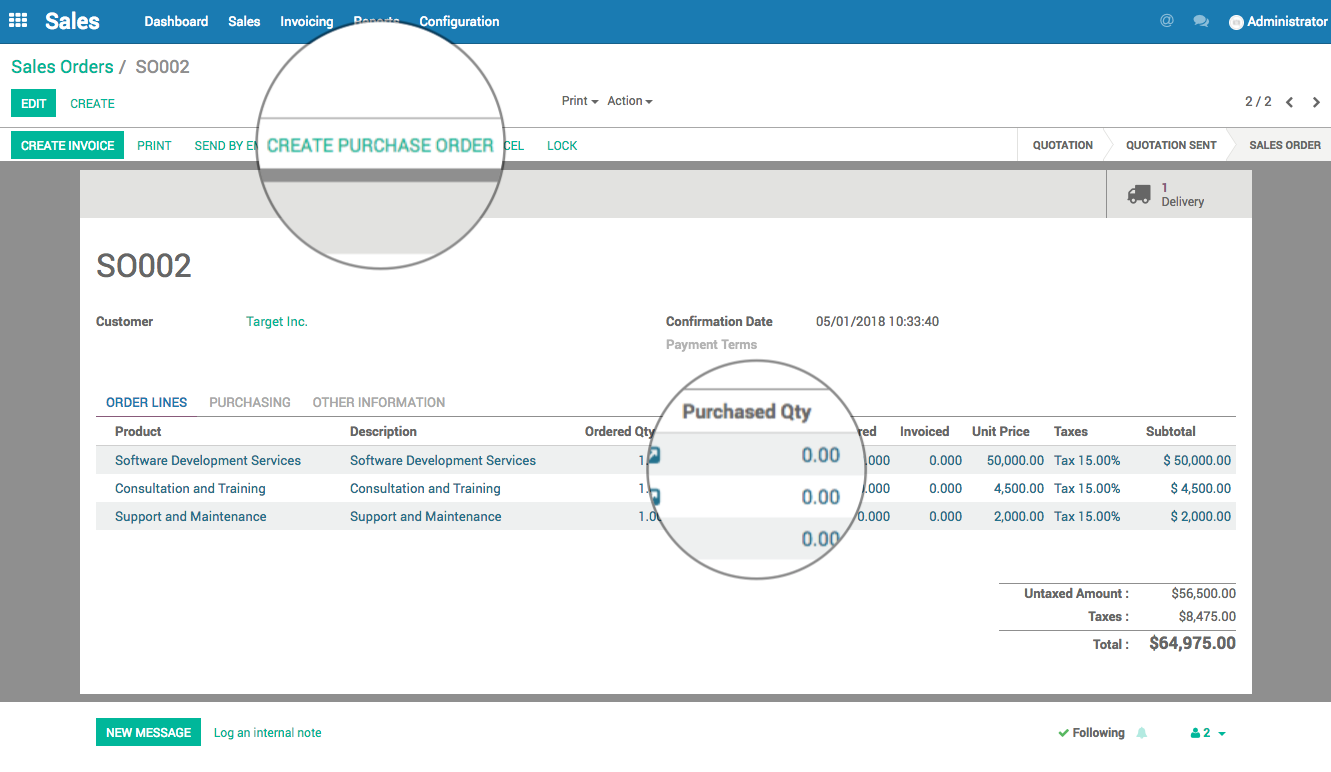Click the Delivery truck icon

point(1139,194)
